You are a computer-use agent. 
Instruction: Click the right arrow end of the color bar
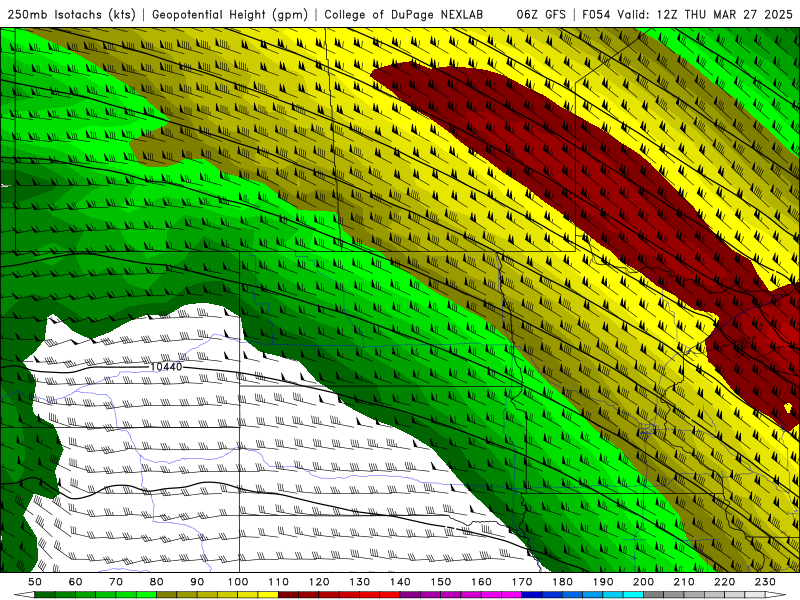pyautogui.click(x=776, y=595)
